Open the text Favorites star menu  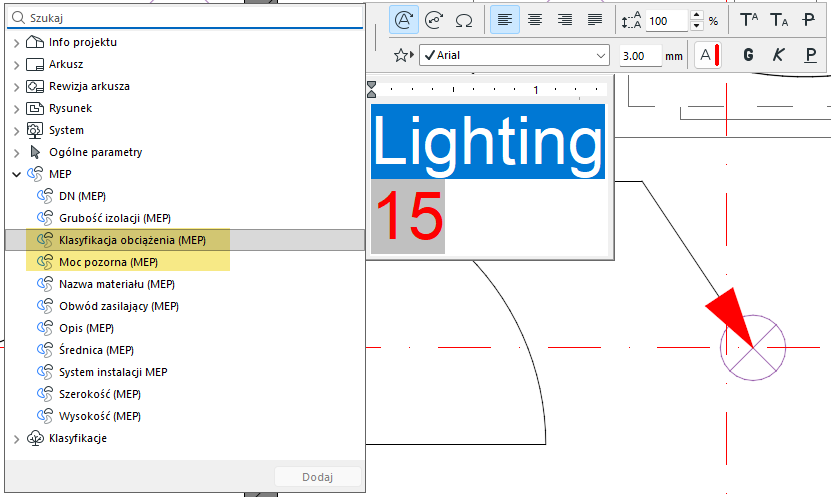click(403, 55)
